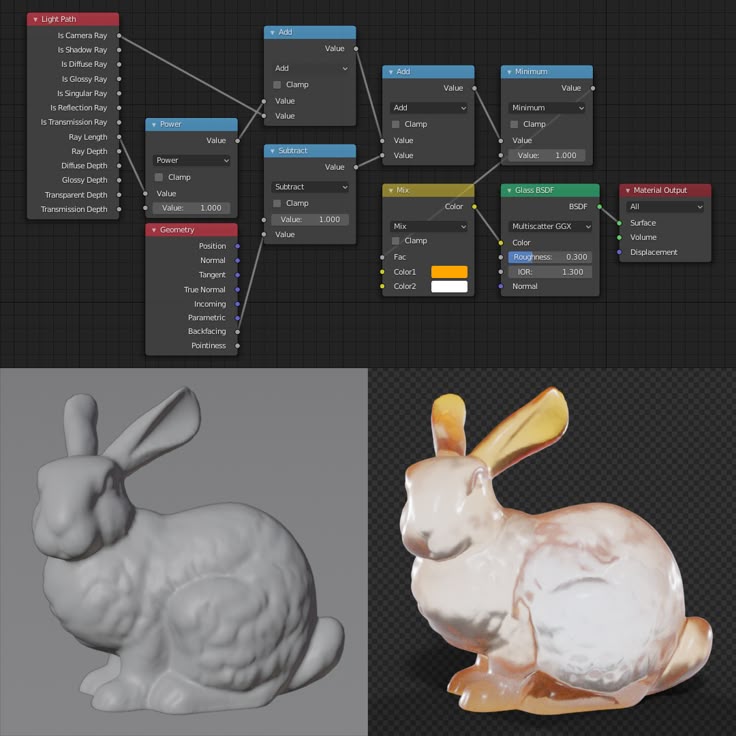The image size is (736, 736).
Task: Open operation dropdown of Add node above Subtract
Action: click(310, 69)
